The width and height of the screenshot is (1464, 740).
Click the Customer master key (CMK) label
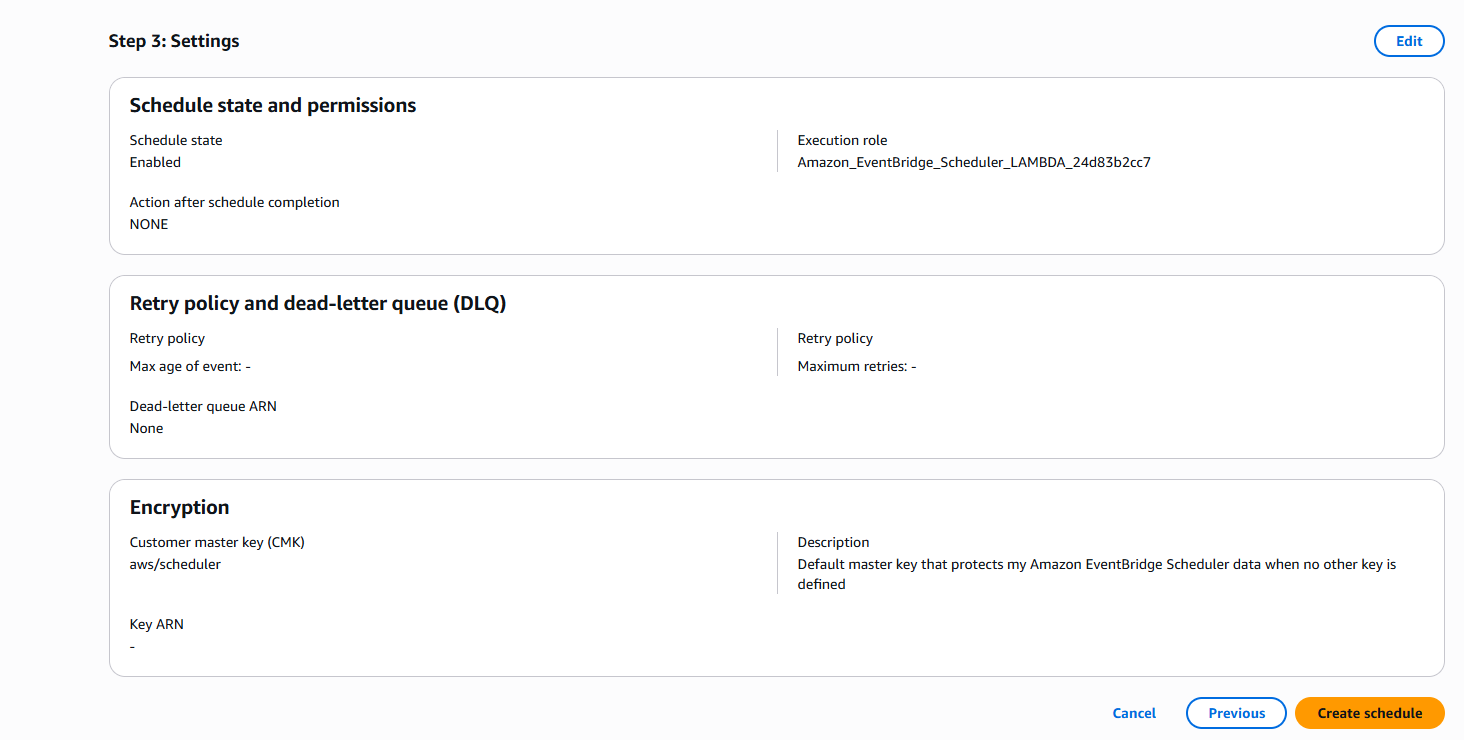(217, 542)
